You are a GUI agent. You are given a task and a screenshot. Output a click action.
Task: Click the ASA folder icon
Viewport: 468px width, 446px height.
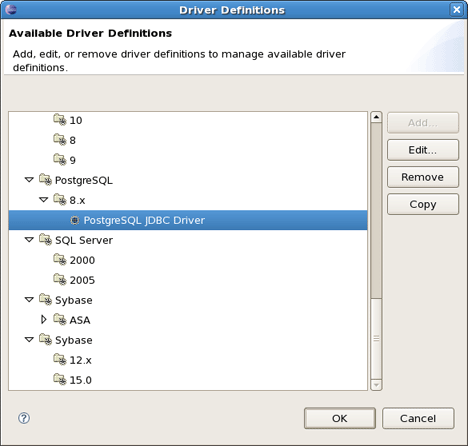click(60, 320)
